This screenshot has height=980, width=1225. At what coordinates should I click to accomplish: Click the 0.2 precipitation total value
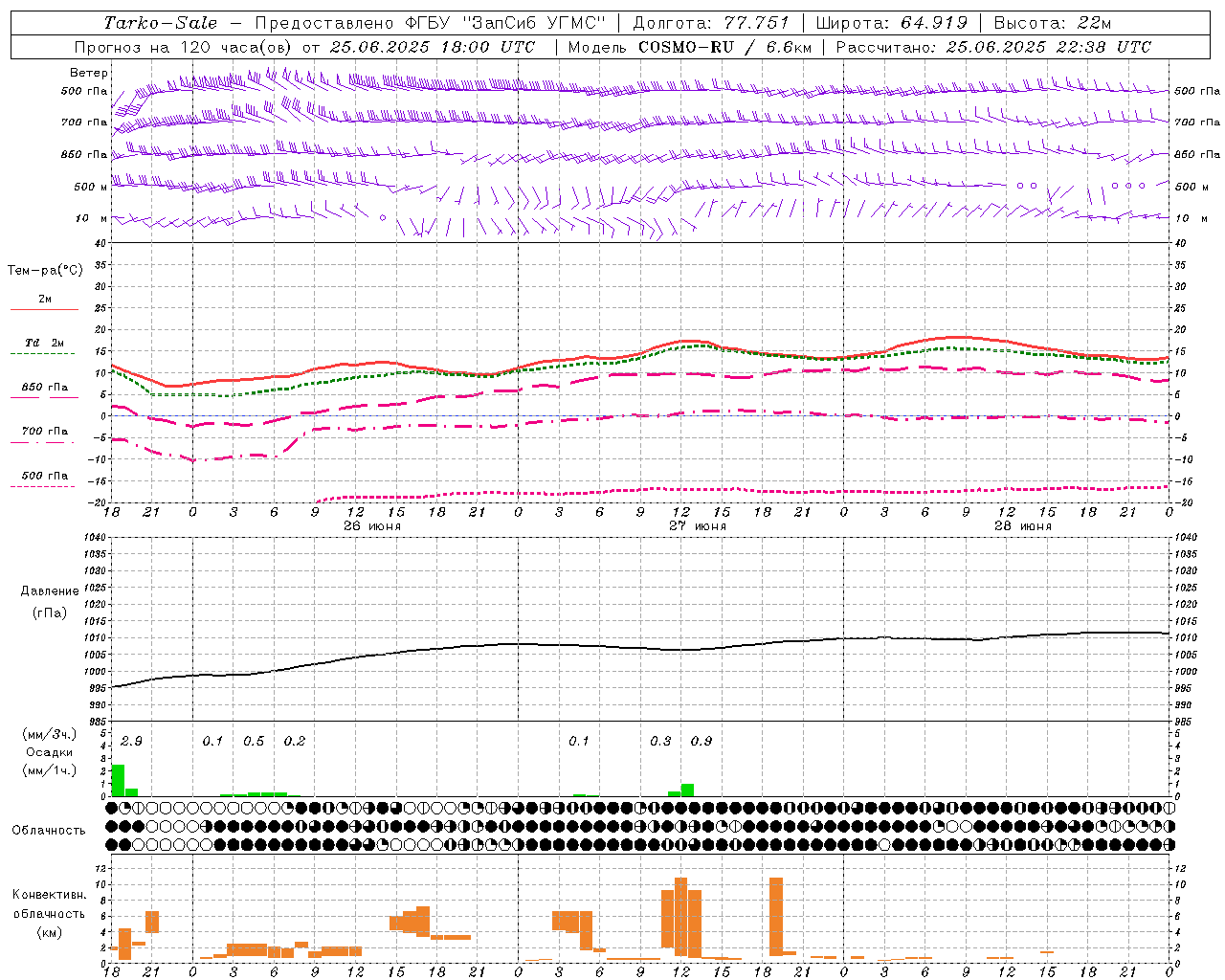tap(295, 742)
